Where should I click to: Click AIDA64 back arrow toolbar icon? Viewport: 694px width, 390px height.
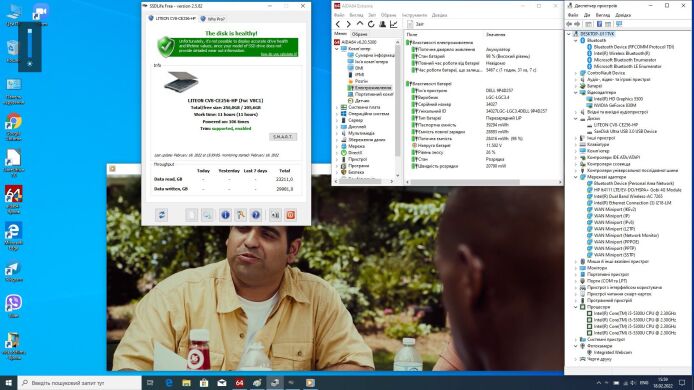click(x=338, y=24)
